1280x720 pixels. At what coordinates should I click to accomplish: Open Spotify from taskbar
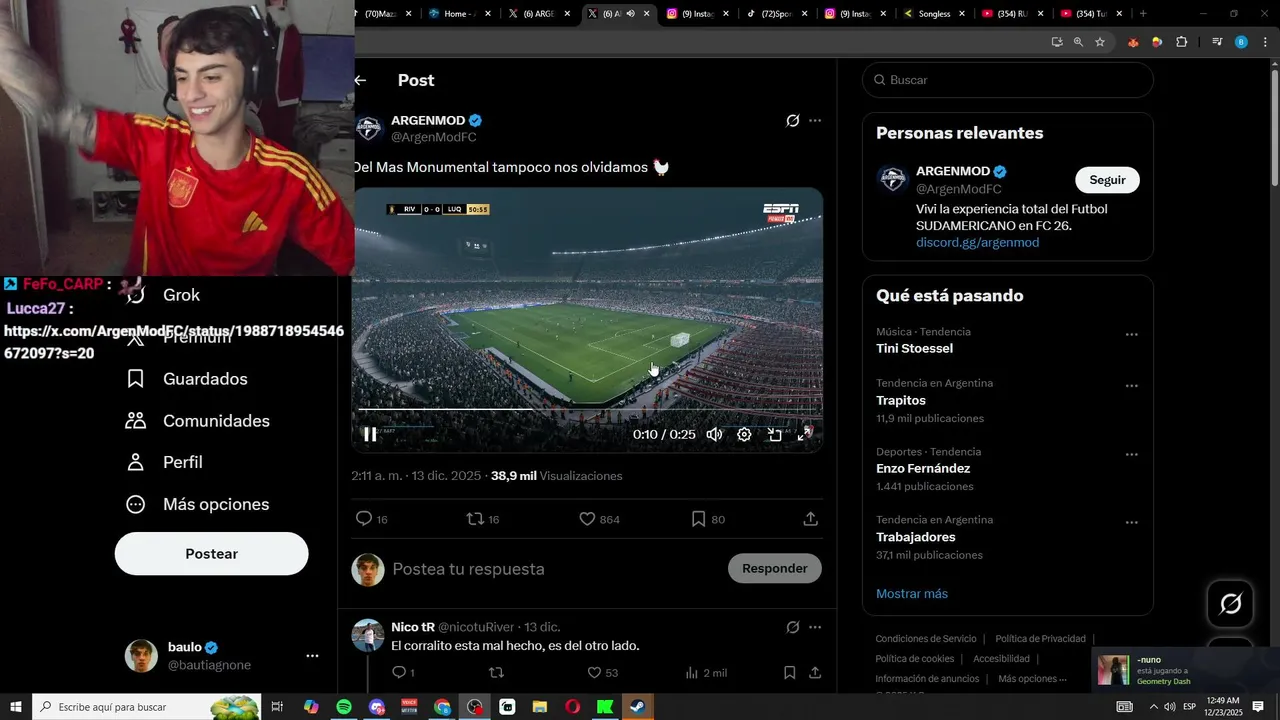pos(344,707)
